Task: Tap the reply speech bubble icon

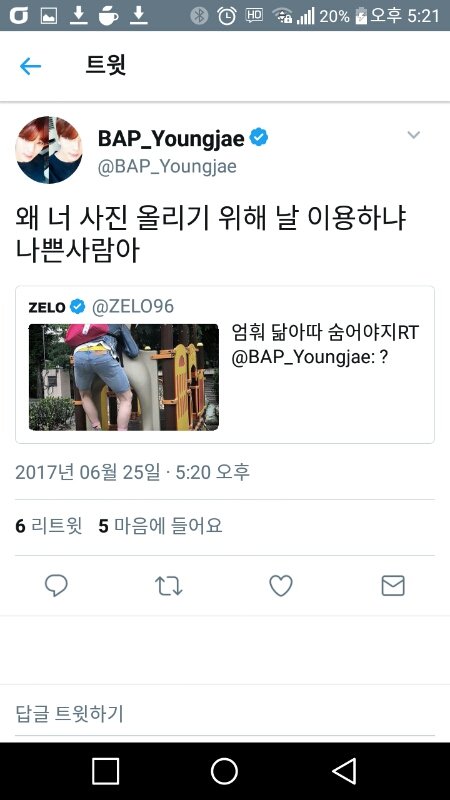Action: (x=56, y=586)
